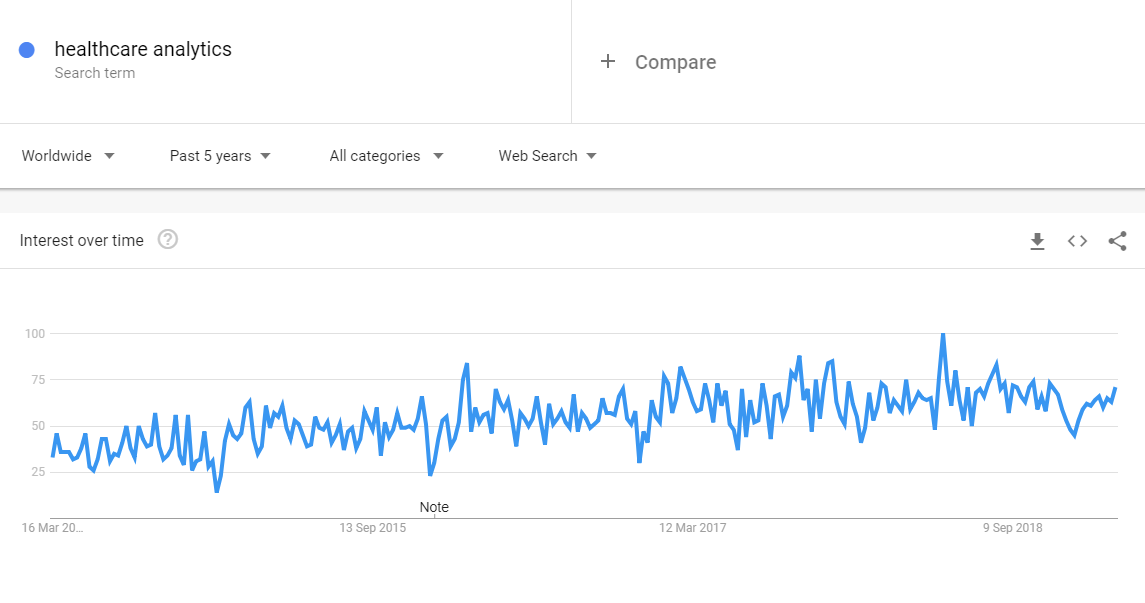The width and height of the screenshot is (1145, 603).
Task: Download the Interest over time data
Action: click(1037, 241)
